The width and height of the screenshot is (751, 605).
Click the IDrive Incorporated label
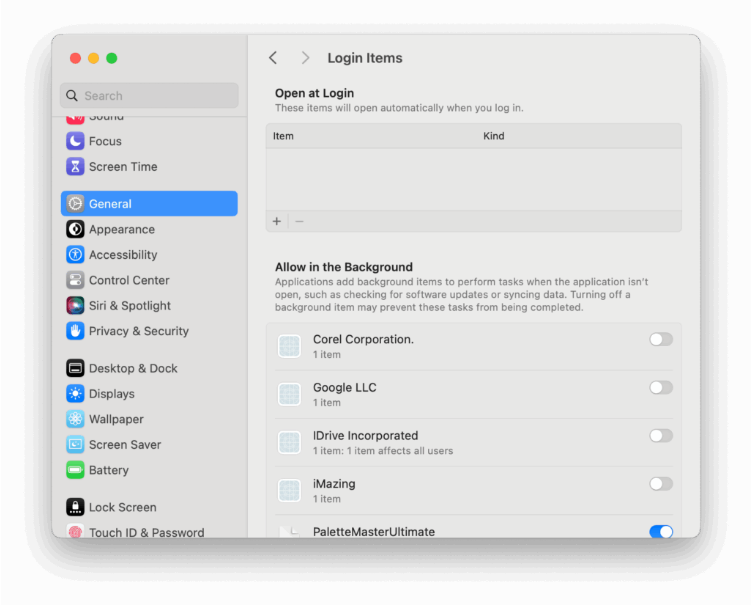point(365,436)
